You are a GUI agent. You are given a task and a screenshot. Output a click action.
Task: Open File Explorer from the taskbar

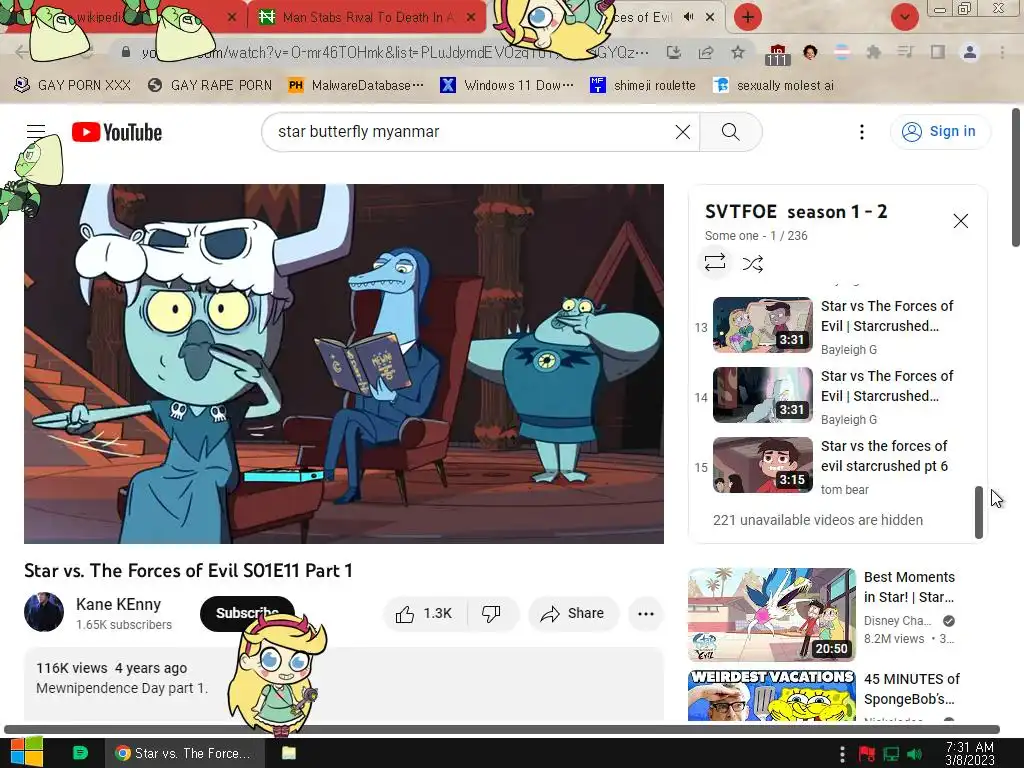tap(289, 753)
